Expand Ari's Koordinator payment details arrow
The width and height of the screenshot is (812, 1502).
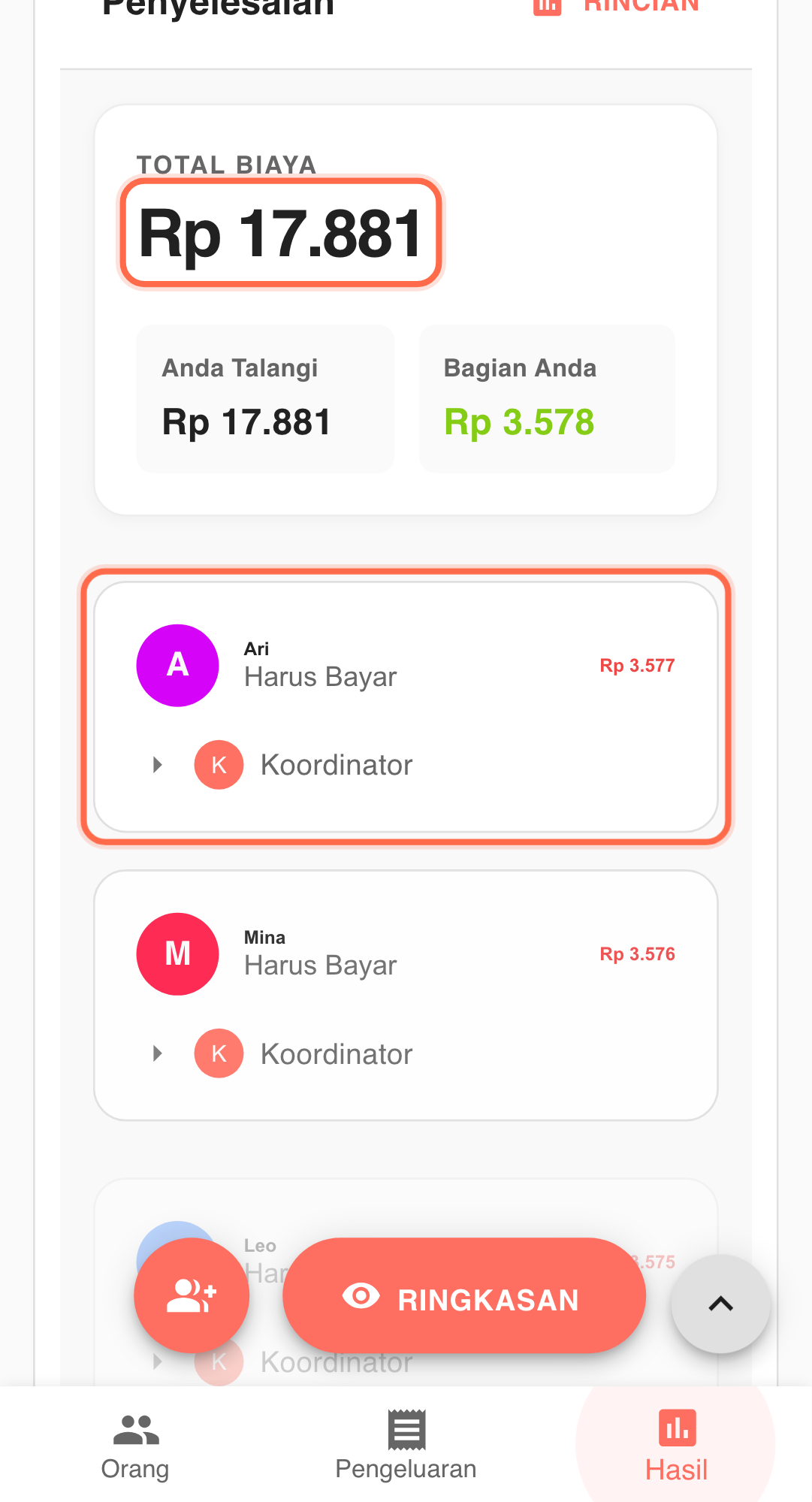158,765
